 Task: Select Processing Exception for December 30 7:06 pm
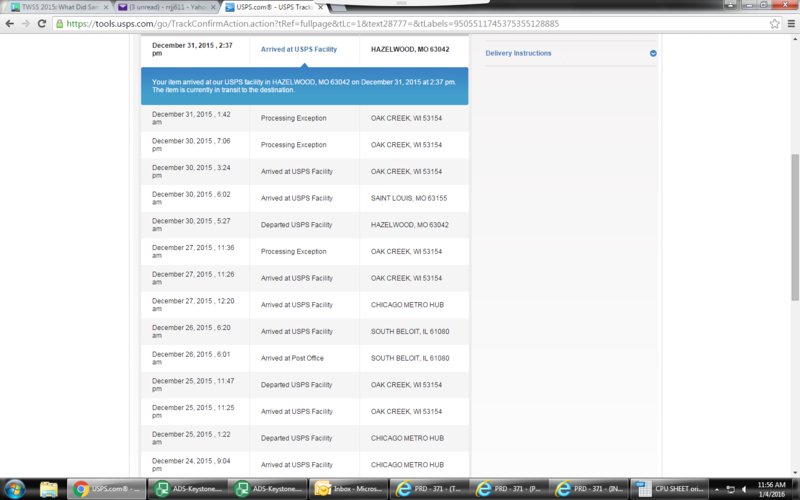[293, 145]
